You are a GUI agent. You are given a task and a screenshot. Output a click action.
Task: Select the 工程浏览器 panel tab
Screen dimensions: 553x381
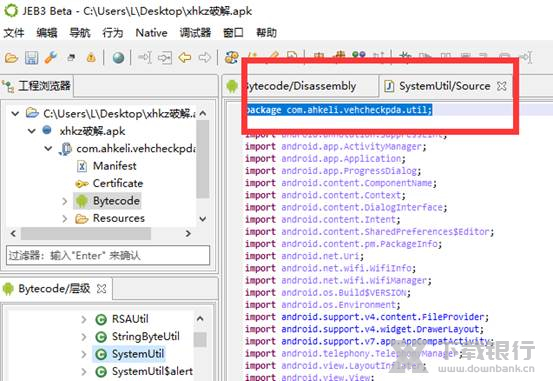coord(36,86)
